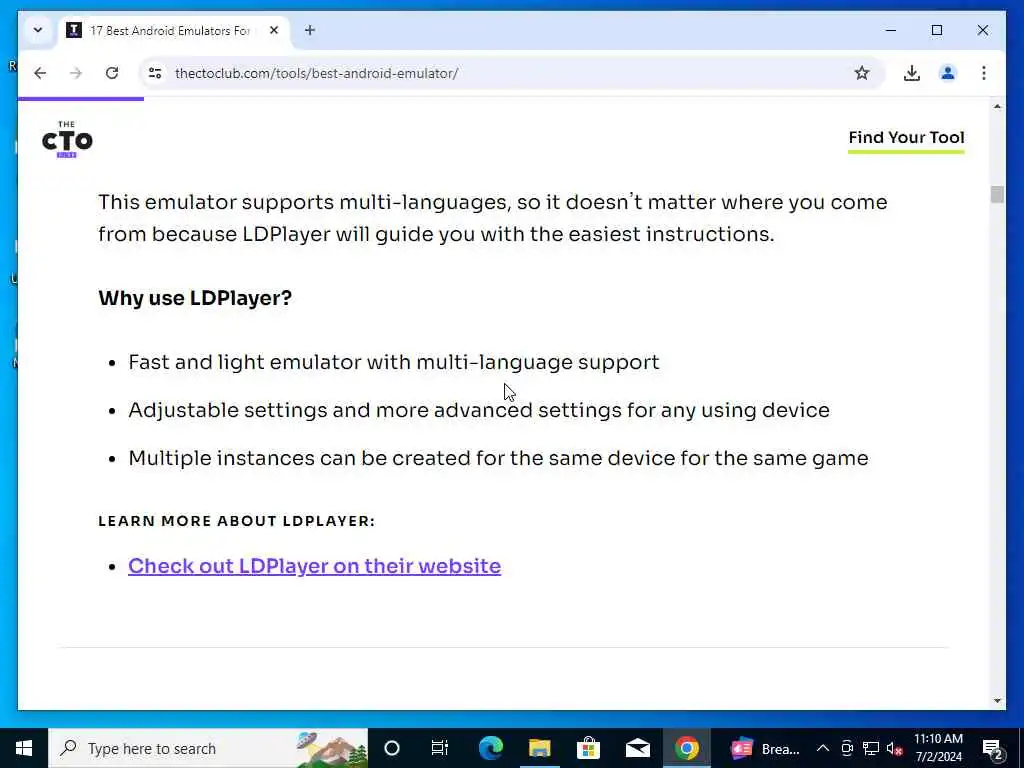This screenshot has width=1024, height=768.
Task: Open Task View on the taskbar
Action: (440, 748)
